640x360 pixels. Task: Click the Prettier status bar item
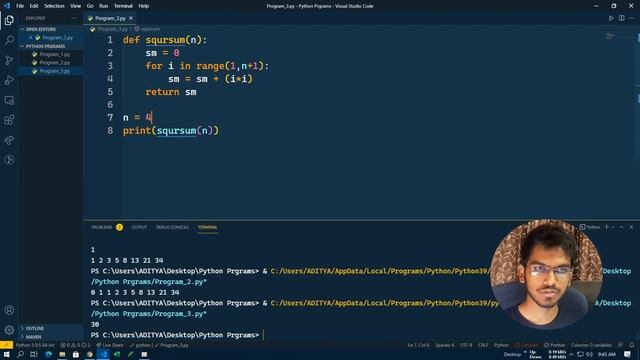coord(554,345)
